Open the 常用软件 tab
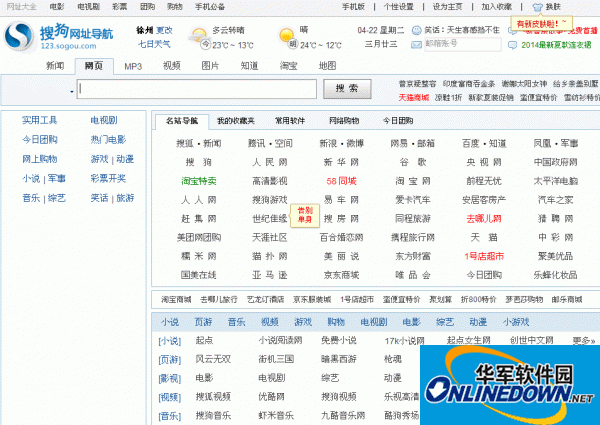This screenshot has width=600, height=425. 290,121
